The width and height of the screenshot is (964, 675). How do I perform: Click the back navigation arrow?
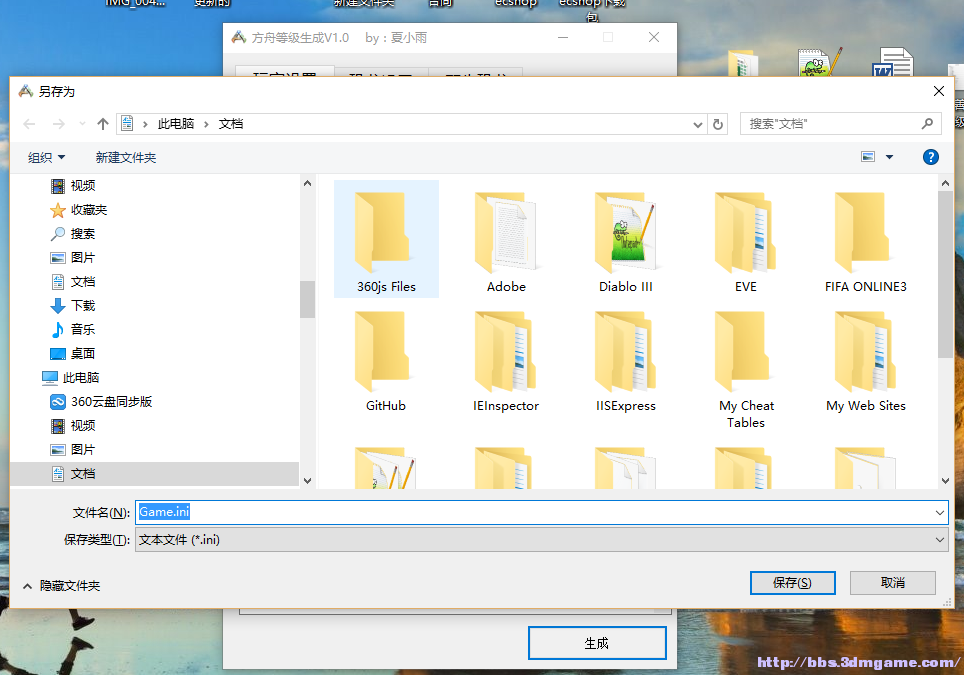29,124
